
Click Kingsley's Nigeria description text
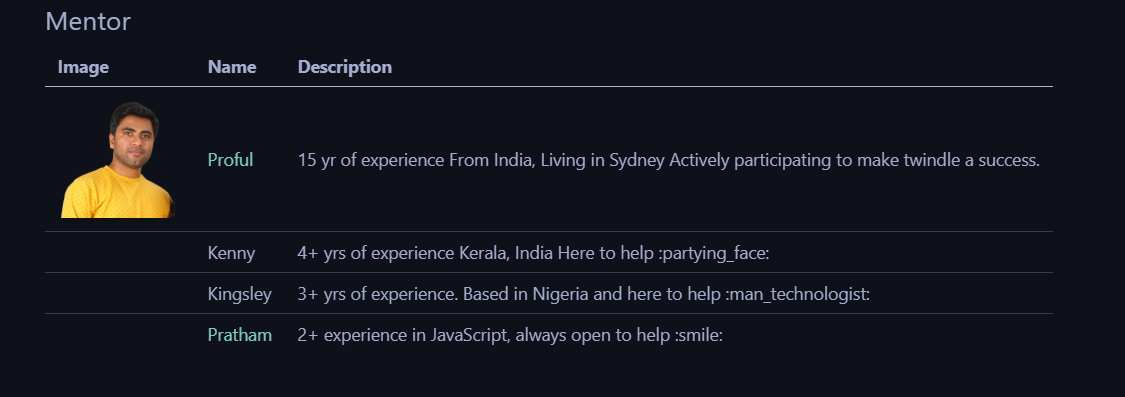tap(583, 294)
